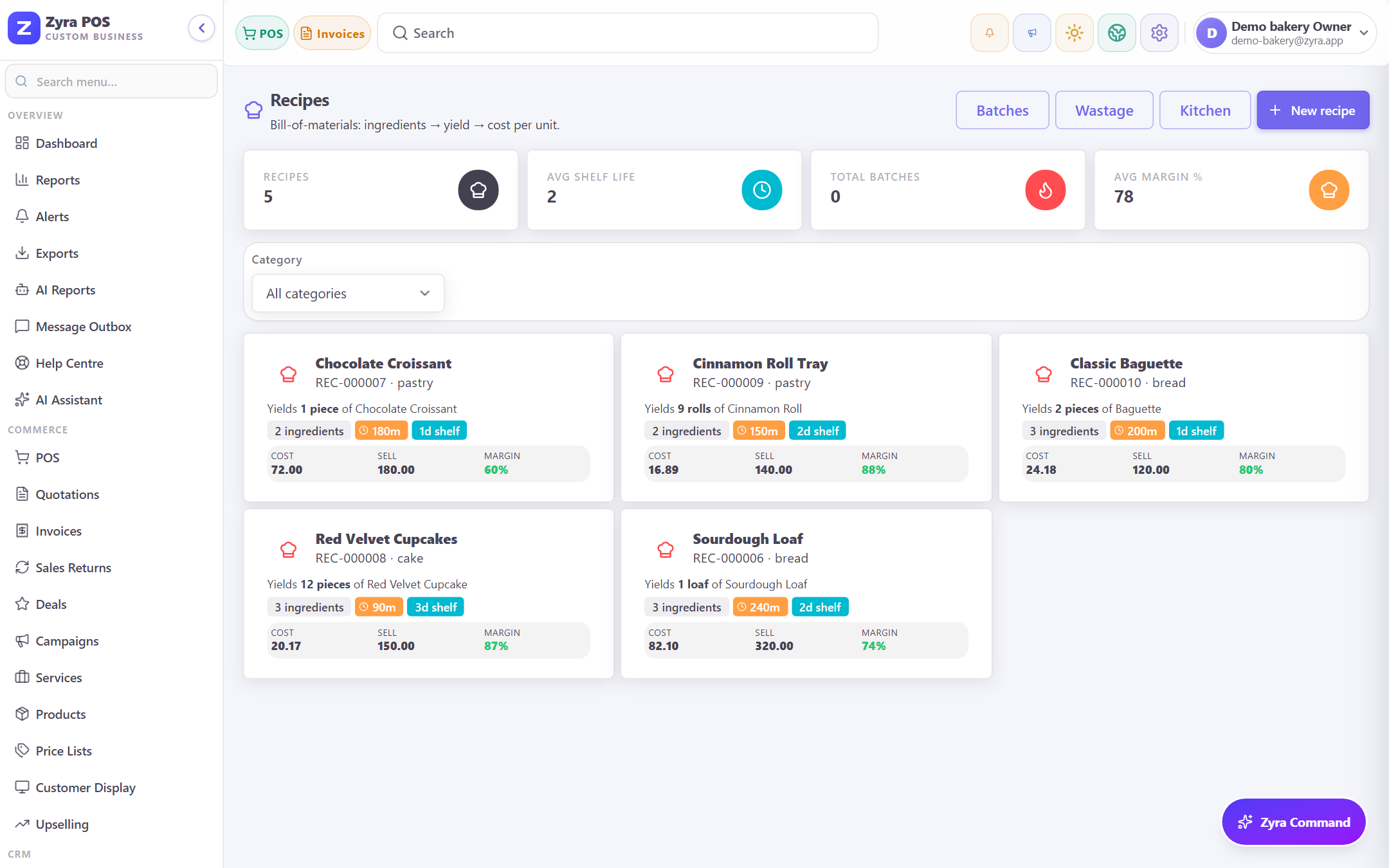The height and width of the screenshot is (868, 1389).
Task: Click the Avg Margin orange chef icon
Action: (1329, 190)
